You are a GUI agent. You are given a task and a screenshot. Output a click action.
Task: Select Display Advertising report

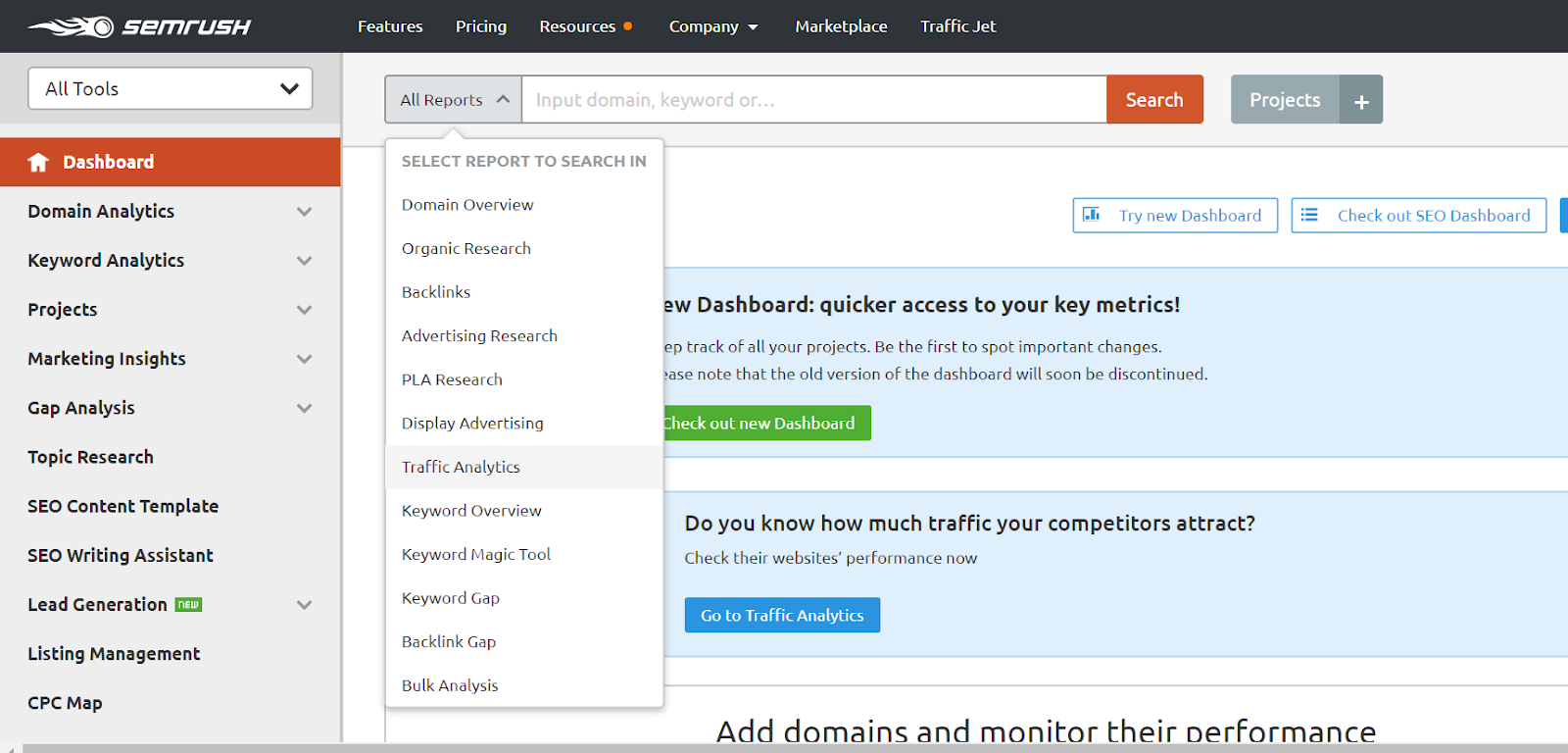524,424
